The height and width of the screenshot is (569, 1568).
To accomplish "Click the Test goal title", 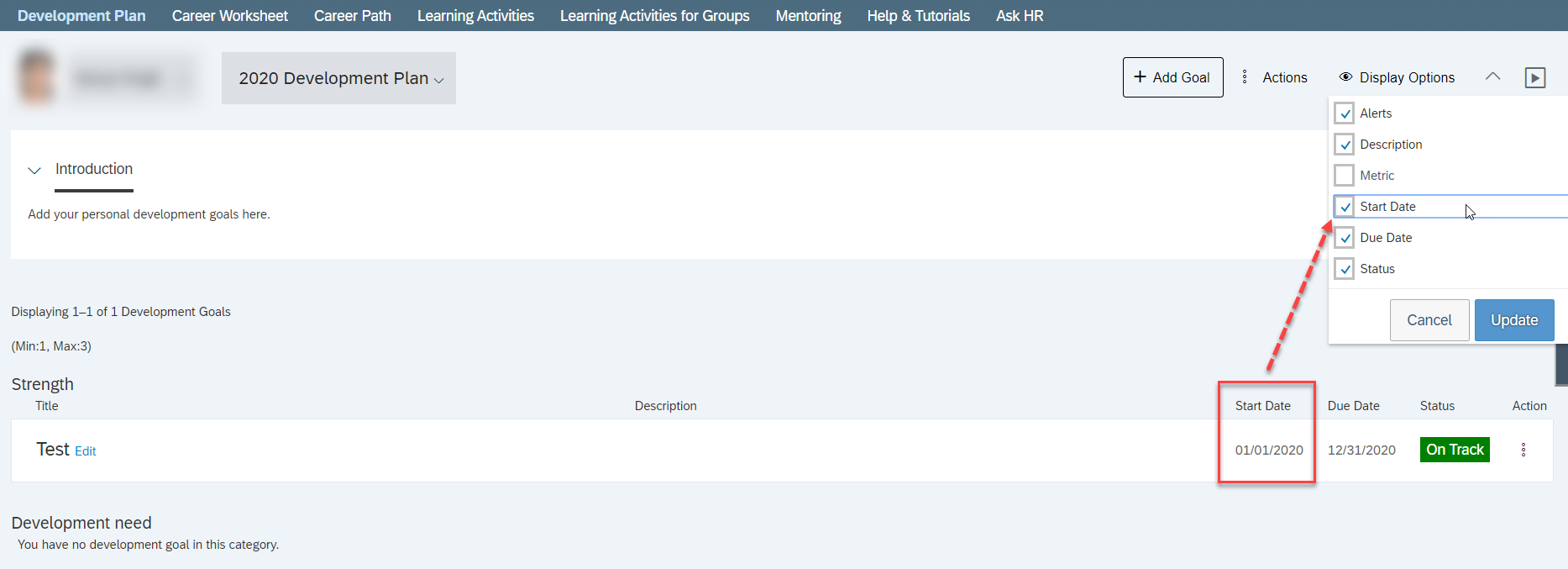I will (x=53, y=450).
